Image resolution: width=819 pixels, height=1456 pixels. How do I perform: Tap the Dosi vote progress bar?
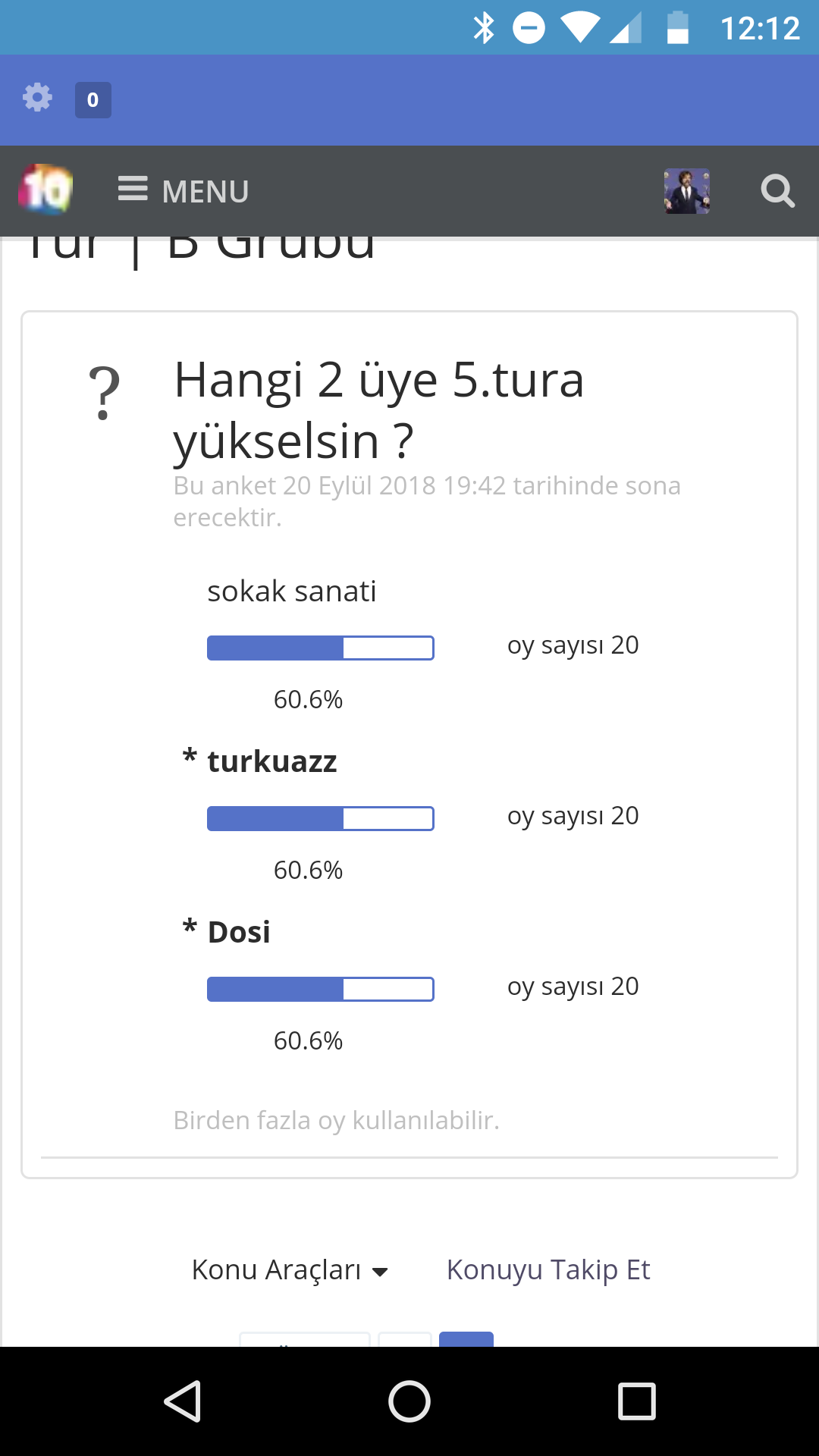pyautogui.click(x=320, y=990)
